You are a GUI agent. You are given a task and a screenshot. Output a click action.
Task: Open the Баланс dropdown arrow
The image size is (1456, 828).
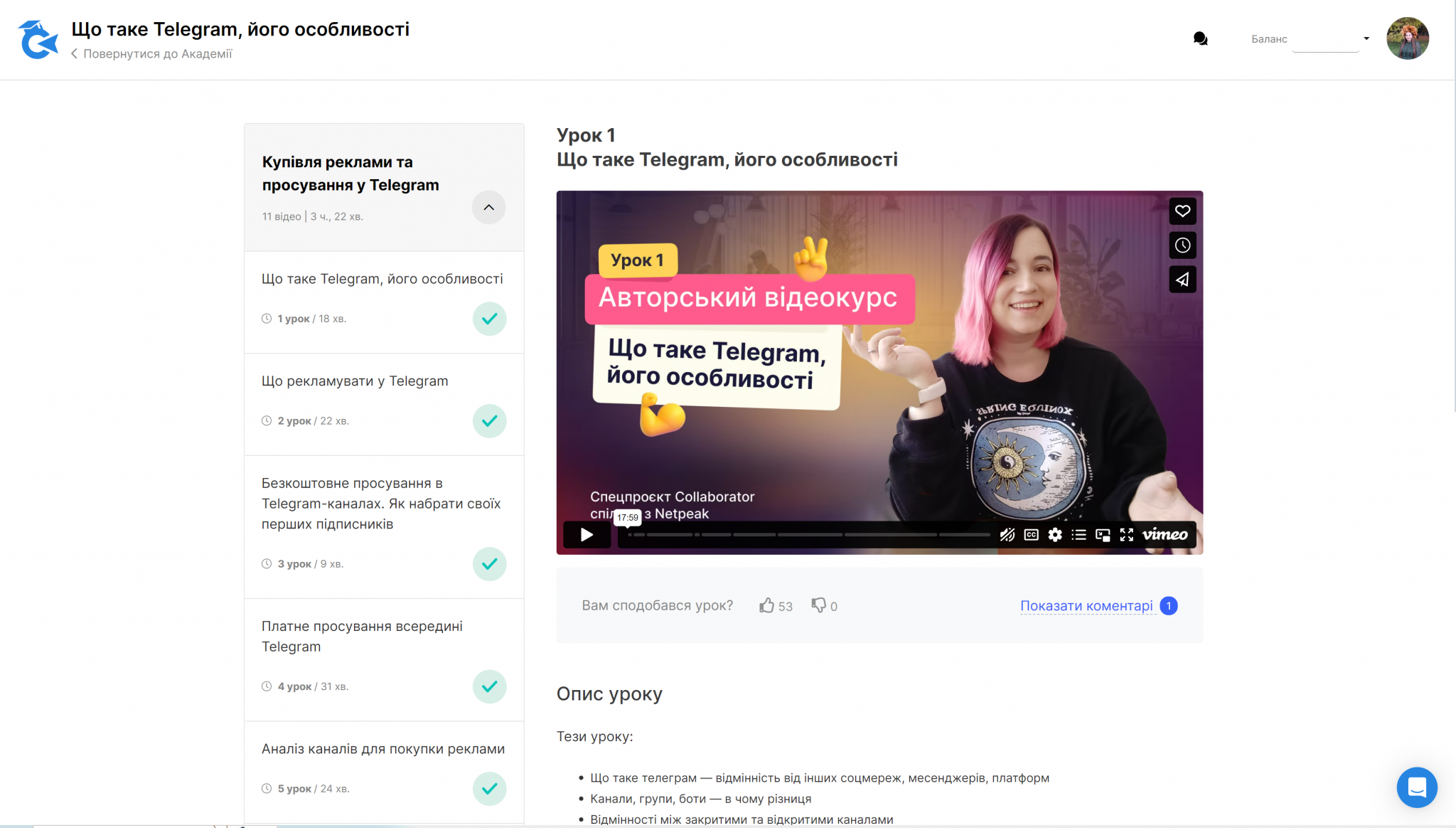(x=1366, y=38)
